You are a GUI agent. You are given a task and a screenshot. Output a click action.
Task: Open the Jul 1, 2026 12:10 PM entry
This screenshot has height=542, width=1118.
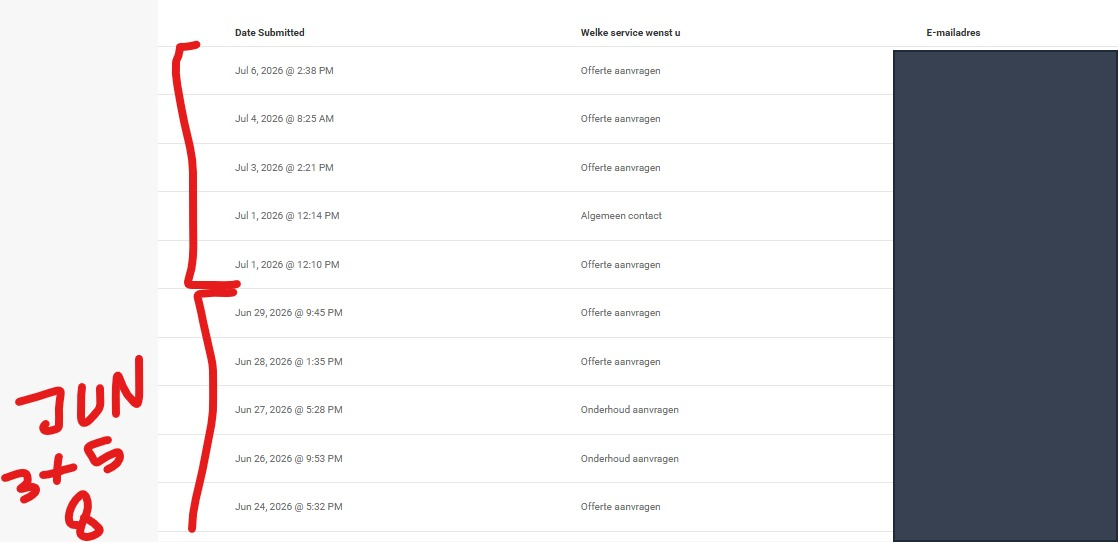click(287, 265)
